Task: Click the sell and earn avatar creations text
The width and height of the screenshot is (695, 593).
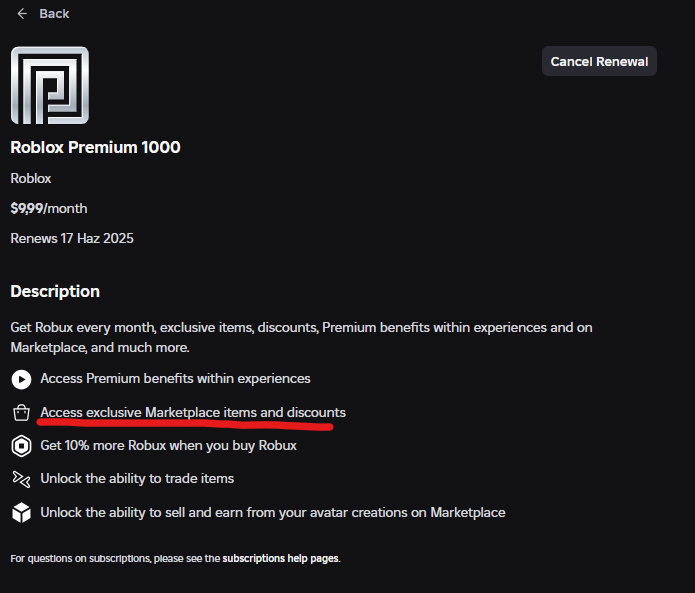Action: [272, 513]
